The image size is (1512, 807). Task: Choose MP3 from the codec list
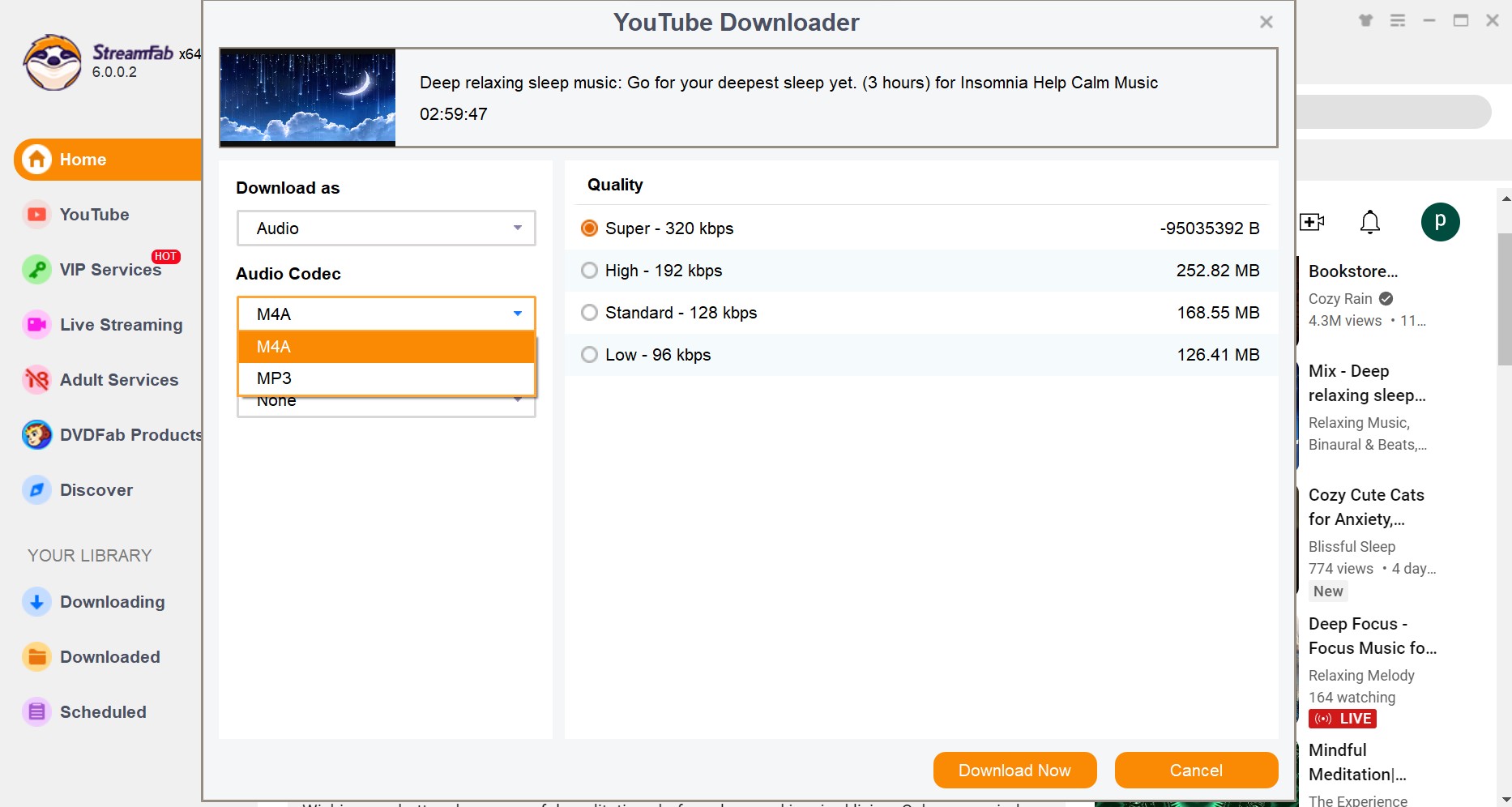[x=387, y=378]
